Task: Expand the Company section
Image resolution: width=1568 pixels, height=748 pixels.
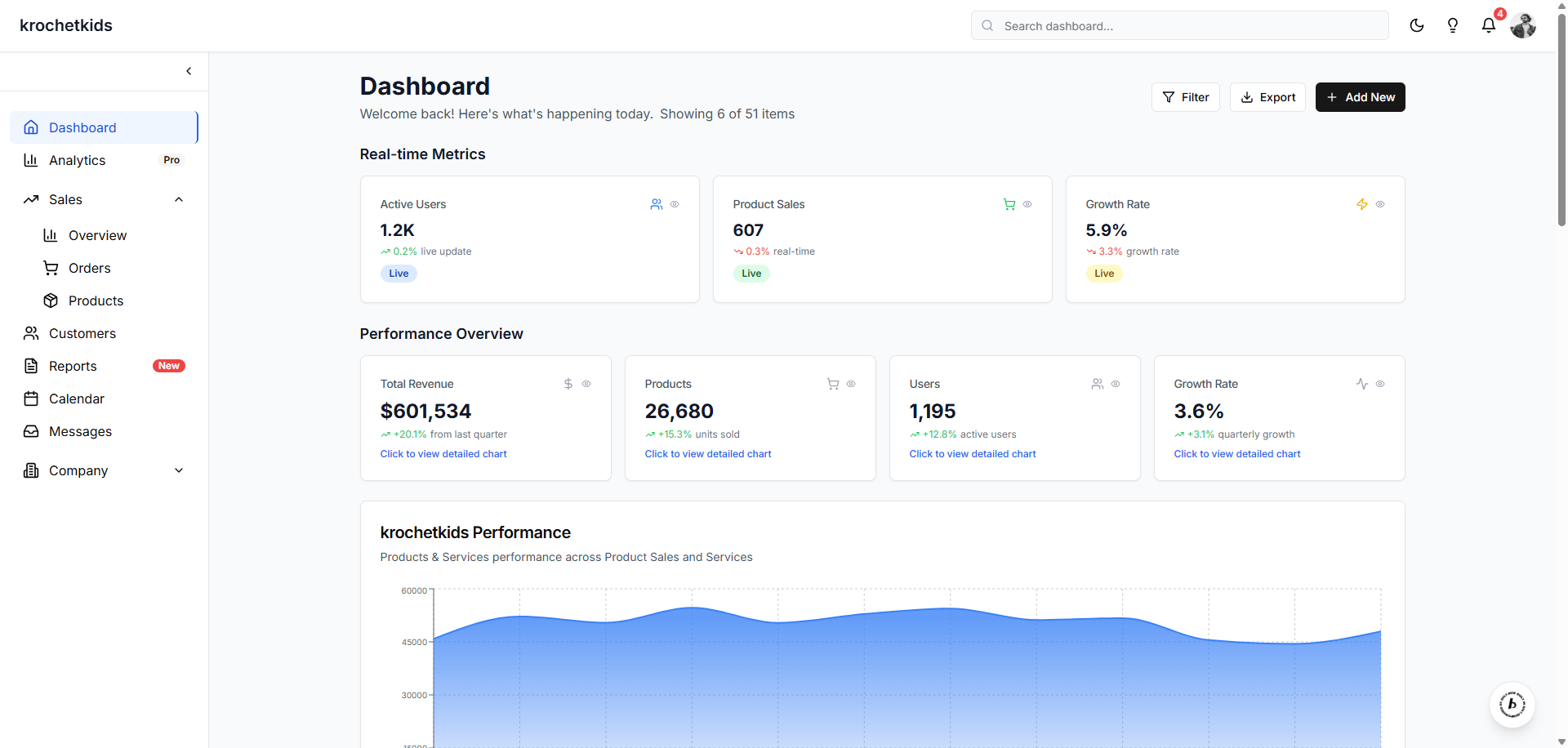Action: point(178,470)
